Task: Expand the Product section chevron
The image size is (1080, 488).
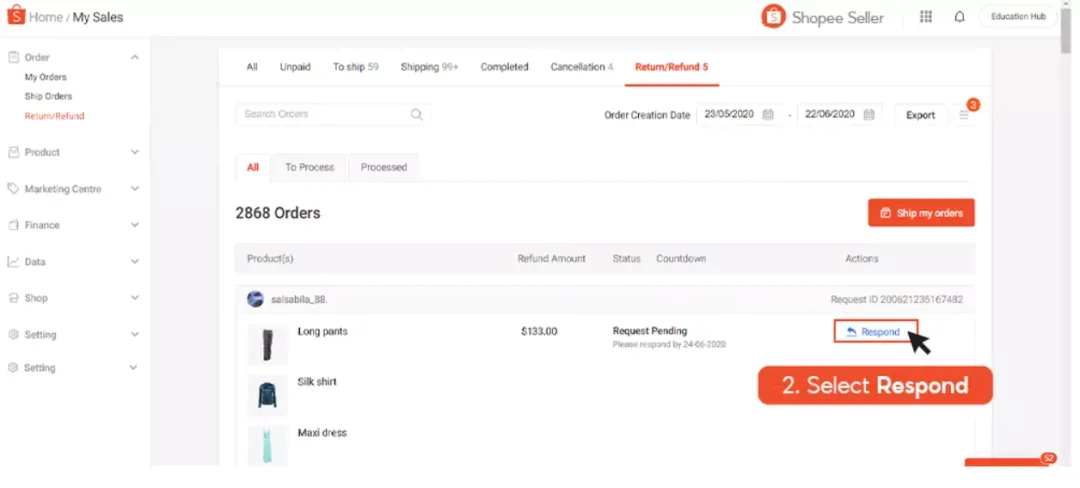Action: [x=135, y=152]
